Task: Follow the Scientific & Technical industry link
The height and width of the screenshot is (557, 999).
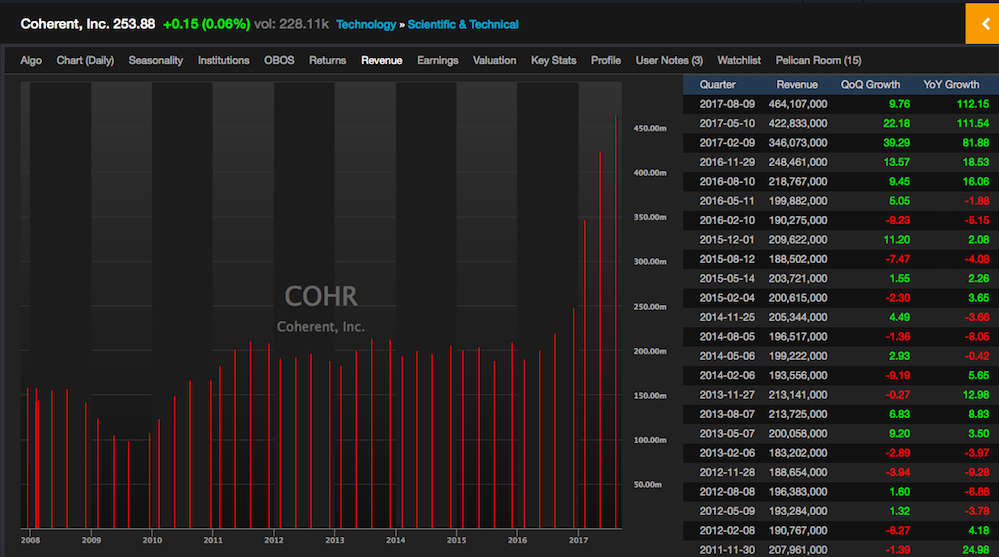Action: click(463, 24)
